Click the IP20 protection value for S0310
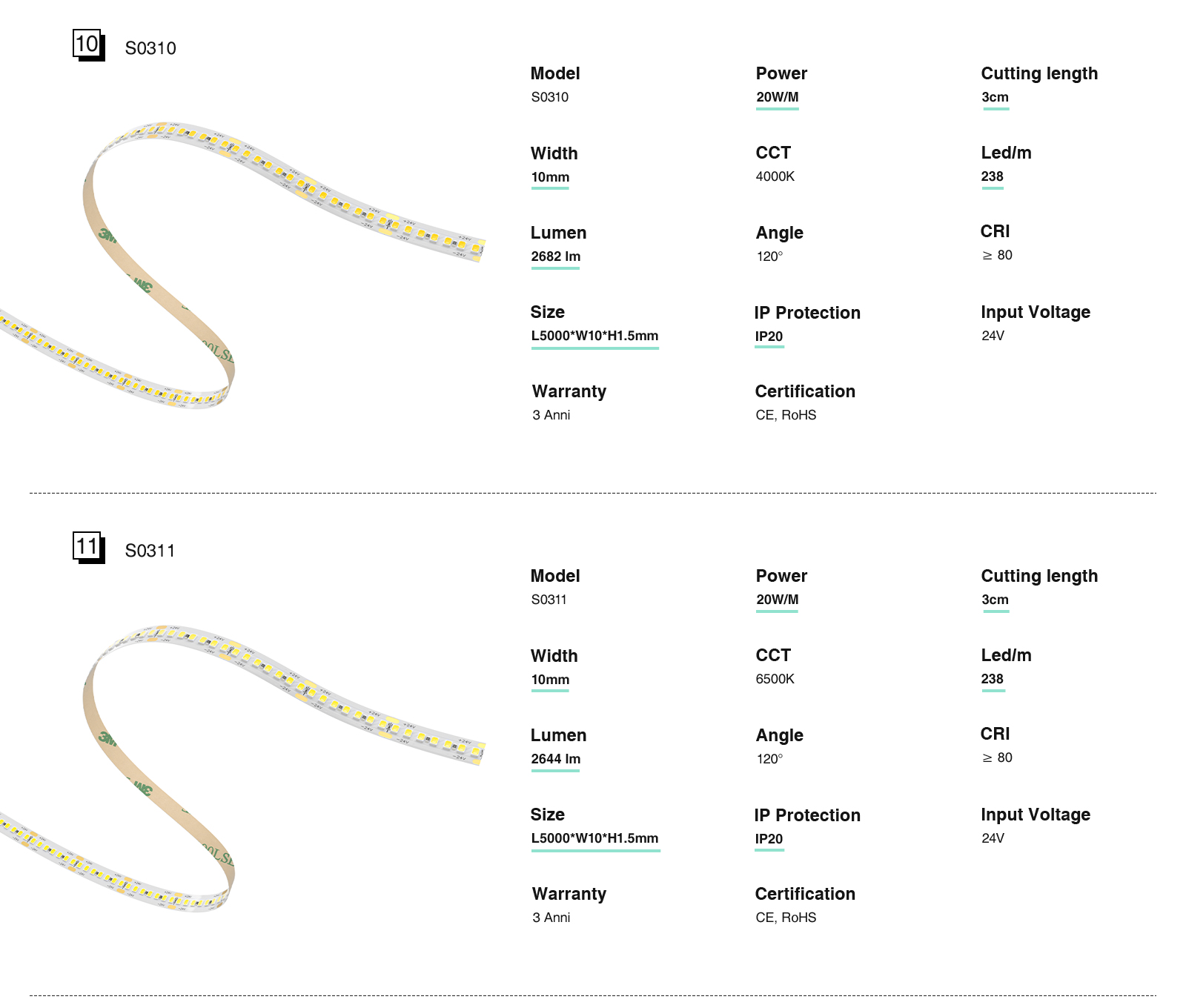 [x=769, y=336]
